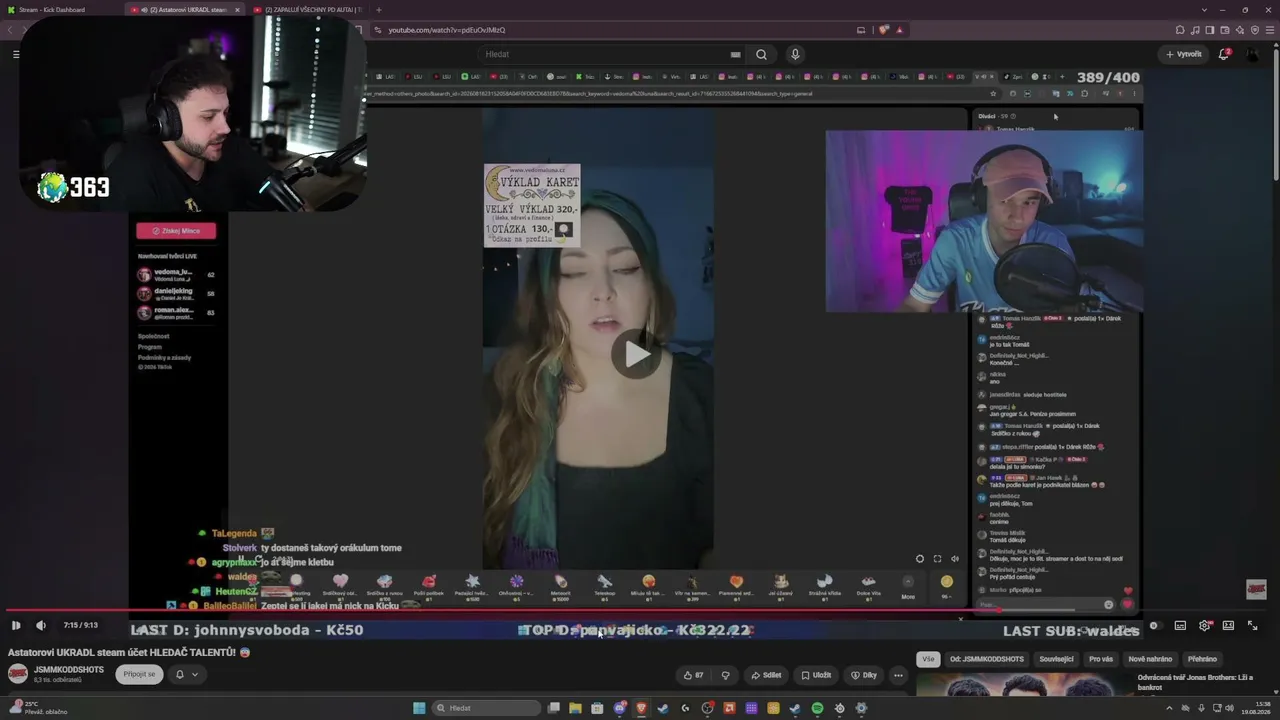This screenshot has width=1280, height=720.
Task: Open more actions three-dot menu
Action: click(x=898, y=675)
